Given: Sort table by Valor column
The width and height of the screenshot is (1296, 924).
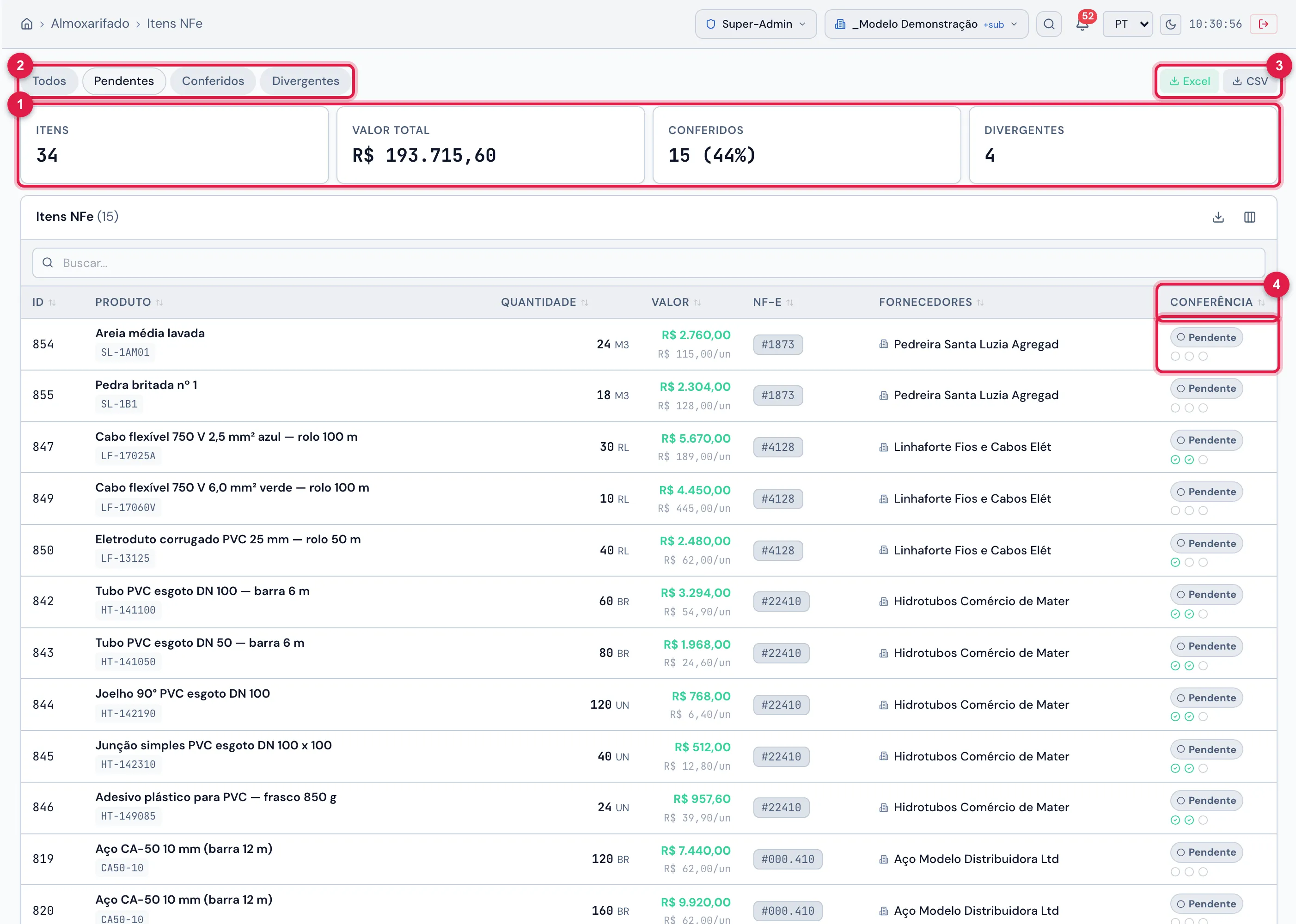Looking at the screenshot, I should point(697,303).
